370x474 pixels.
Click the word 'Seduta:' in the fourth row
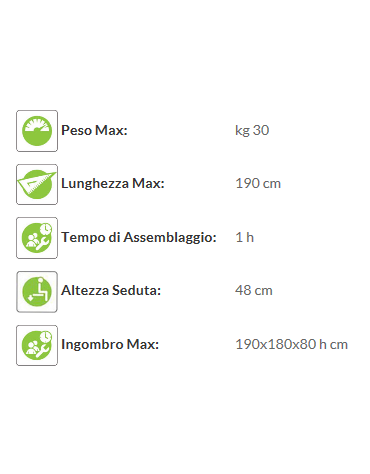click(136, 290)
